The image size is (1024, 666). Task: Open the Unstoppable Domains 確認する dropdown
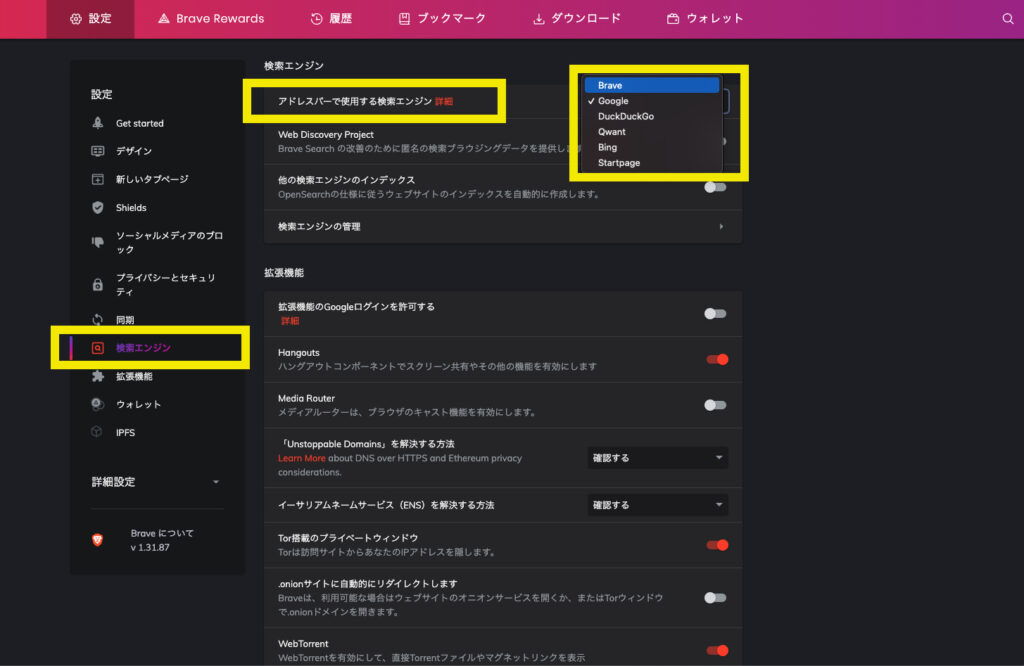(658, 458)
